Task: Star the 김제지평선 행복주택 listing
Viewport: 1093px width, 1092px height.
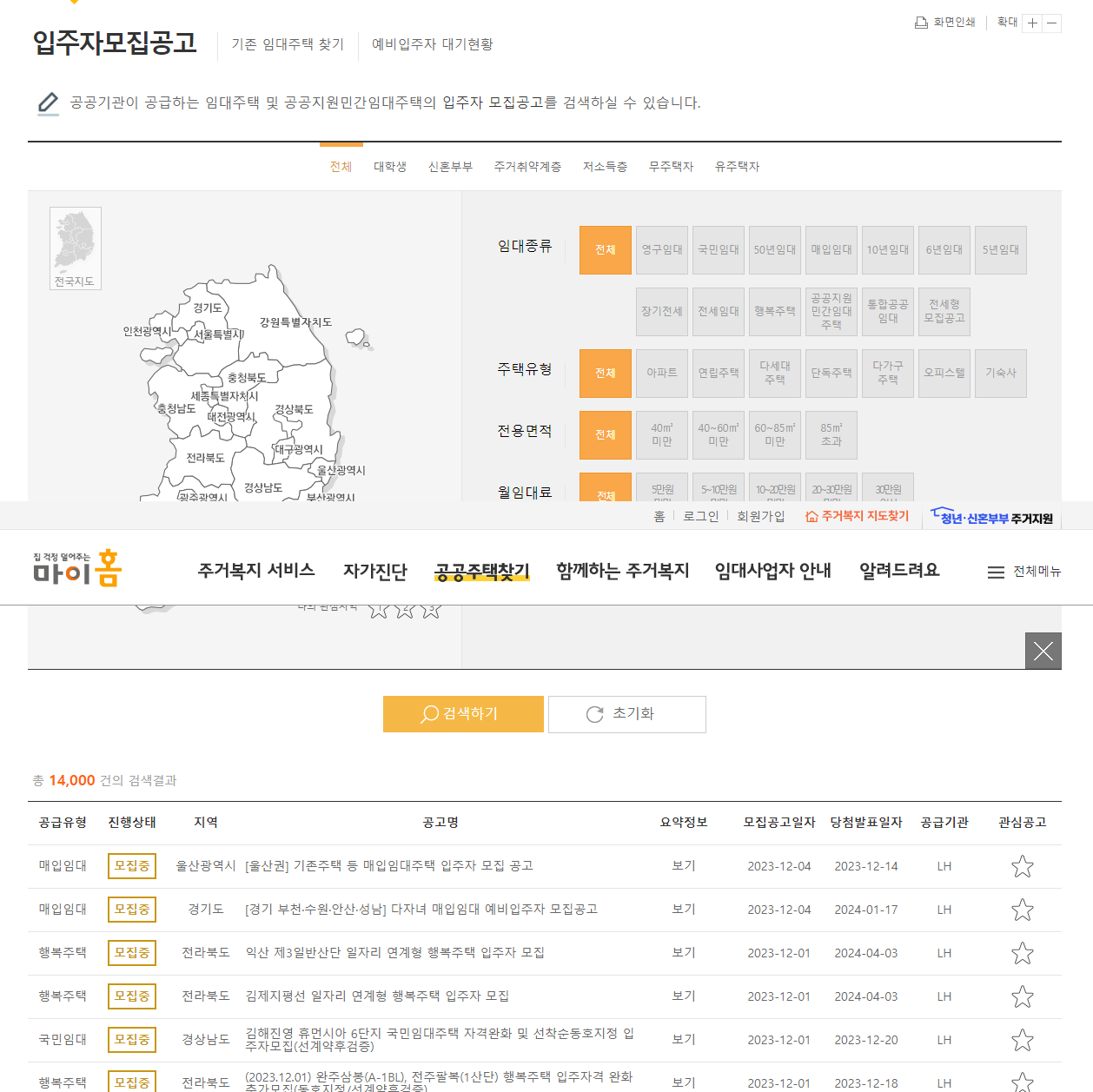Action: (x=1023, y=996)
